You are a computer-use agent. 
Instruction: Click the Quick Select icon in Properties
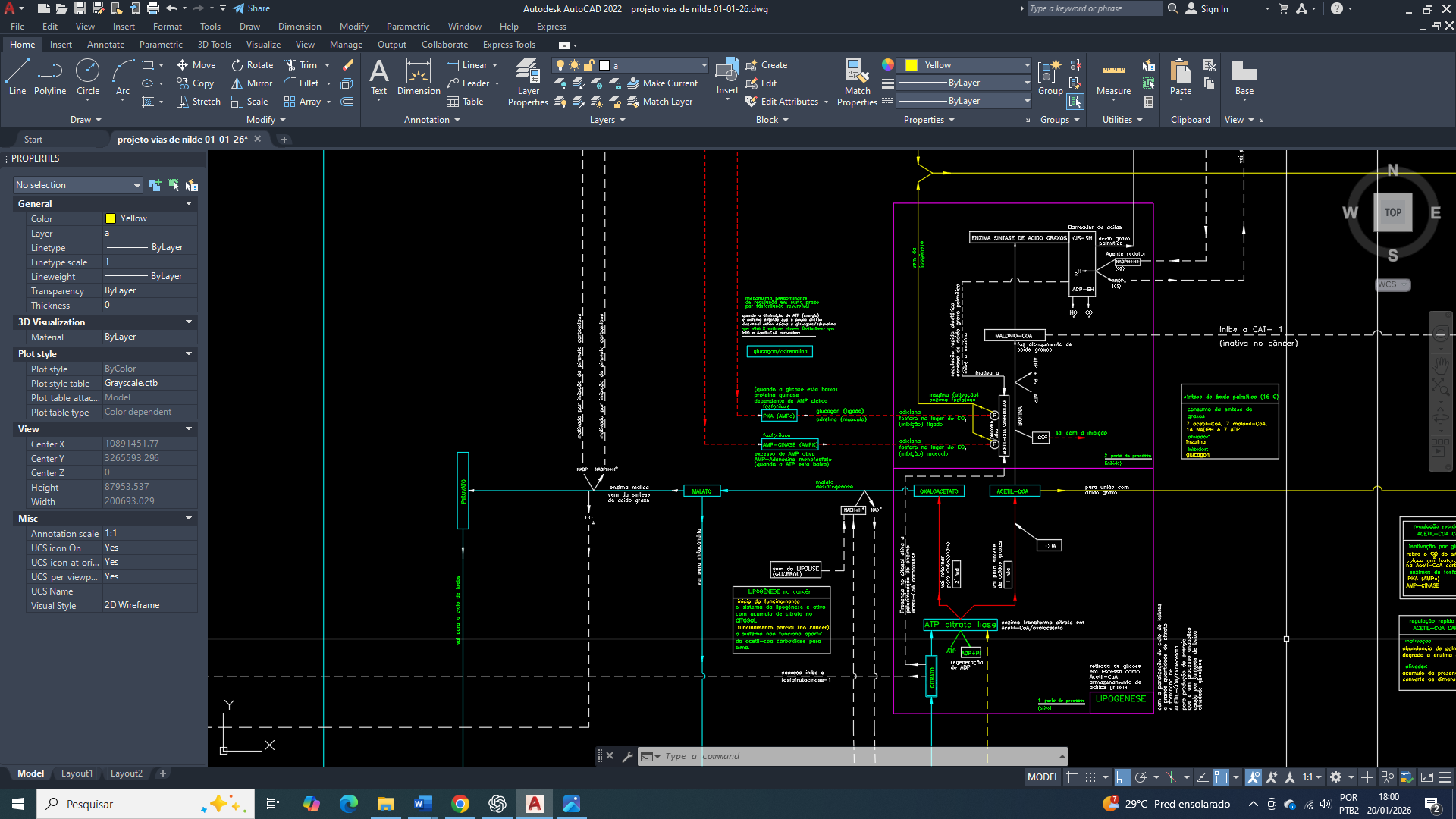(192, 185)
